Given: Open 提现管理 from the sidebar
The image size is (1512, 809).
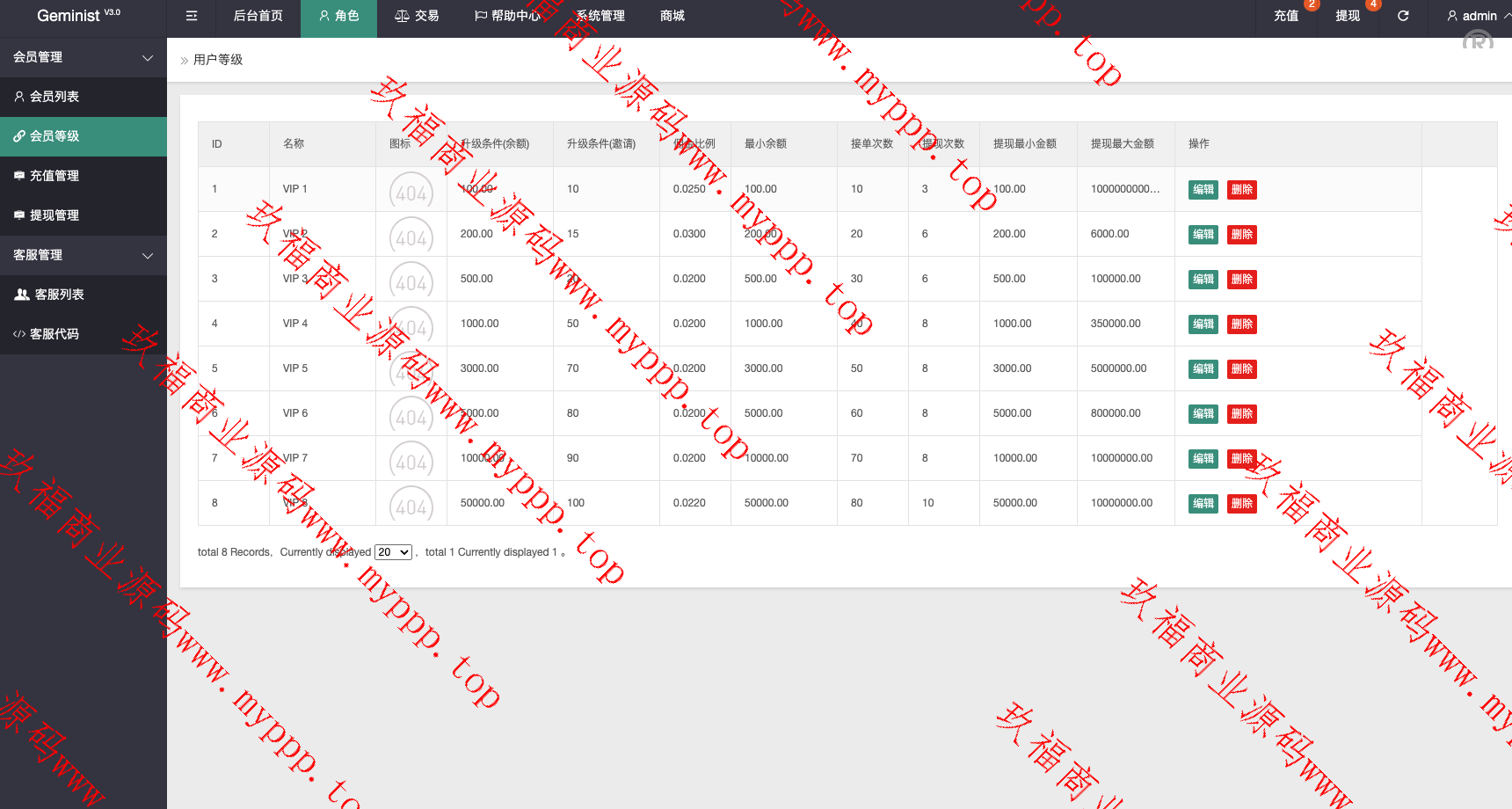Looking at the screenshot, I should tap(55, 215).
